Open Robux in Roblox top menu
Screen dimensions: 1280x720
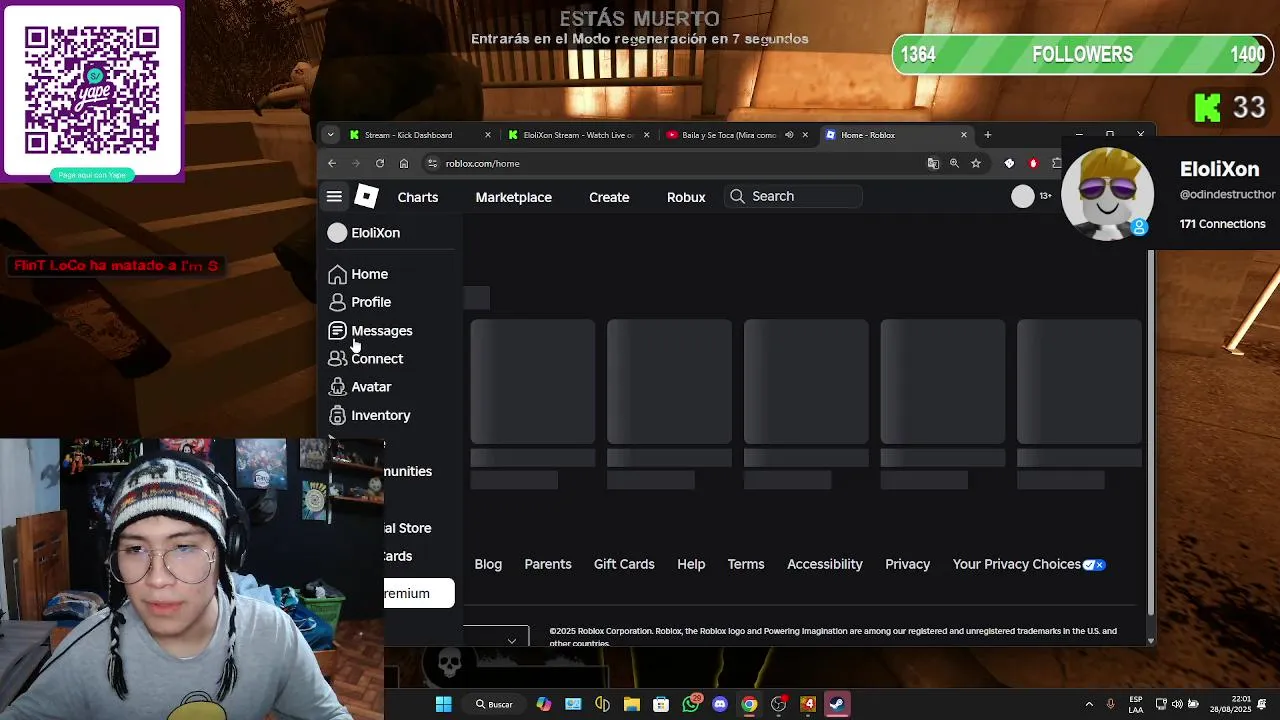tap(686, 197)
